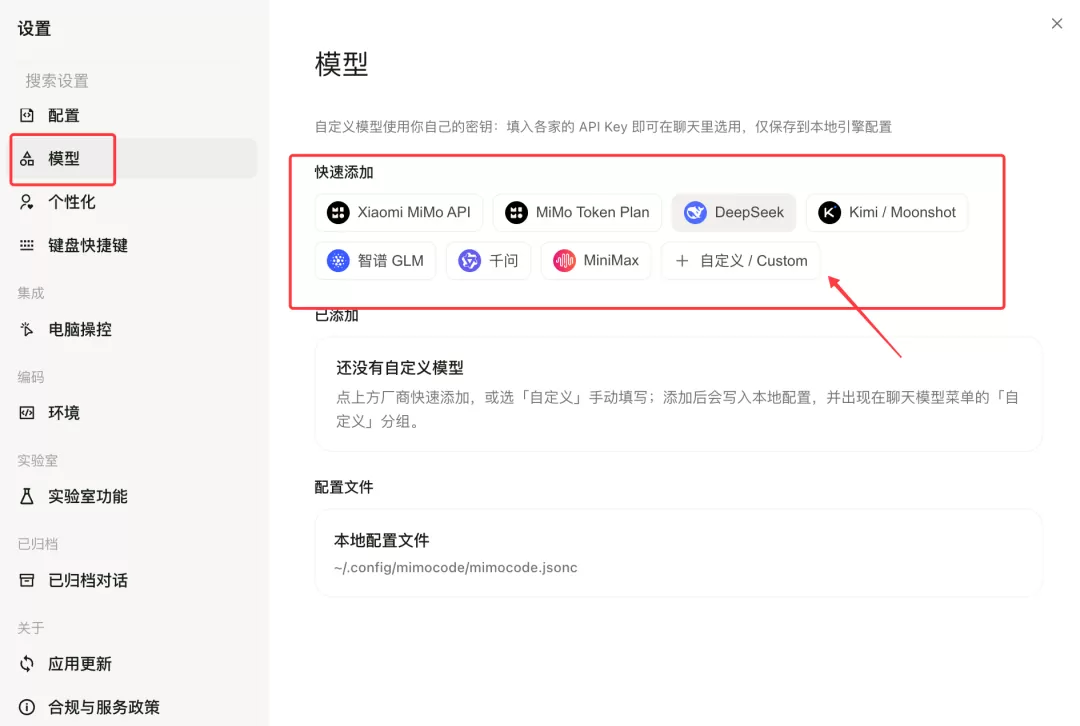Open 键盘快捷键 settings

pyautogui.click(x=134, y=245)
